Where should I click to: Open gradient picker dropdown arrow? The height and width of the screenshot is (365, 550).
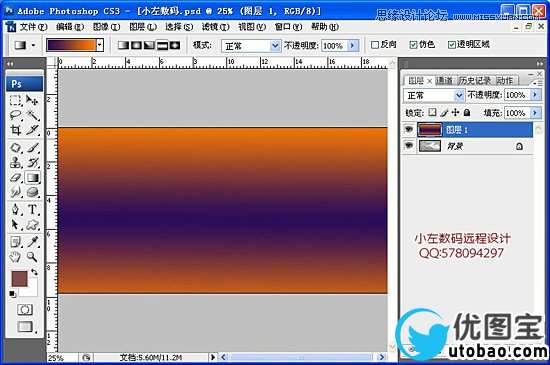100,45
